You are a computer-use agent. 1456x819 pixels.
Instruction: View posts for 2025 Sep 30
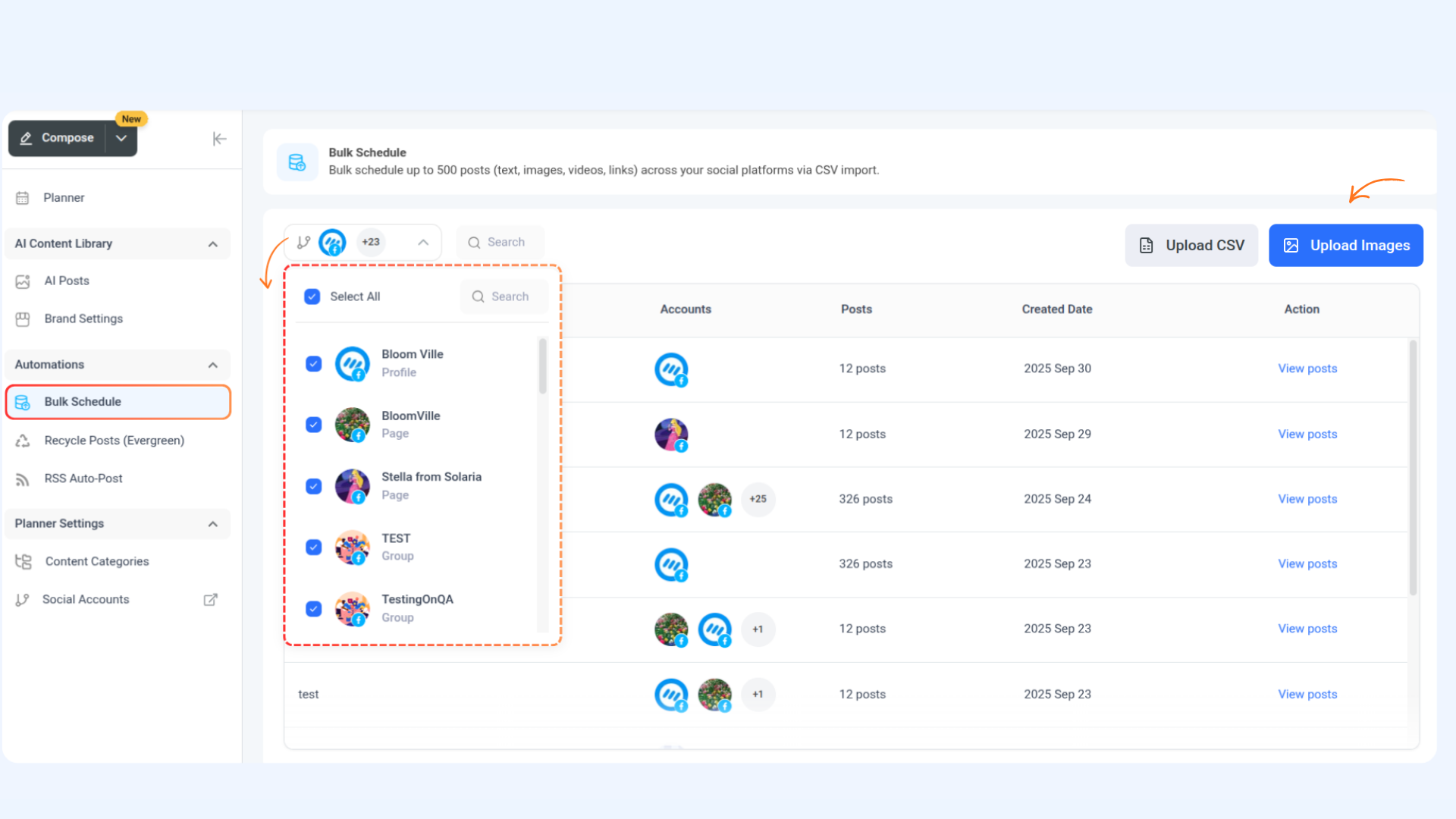[1307, 369]
